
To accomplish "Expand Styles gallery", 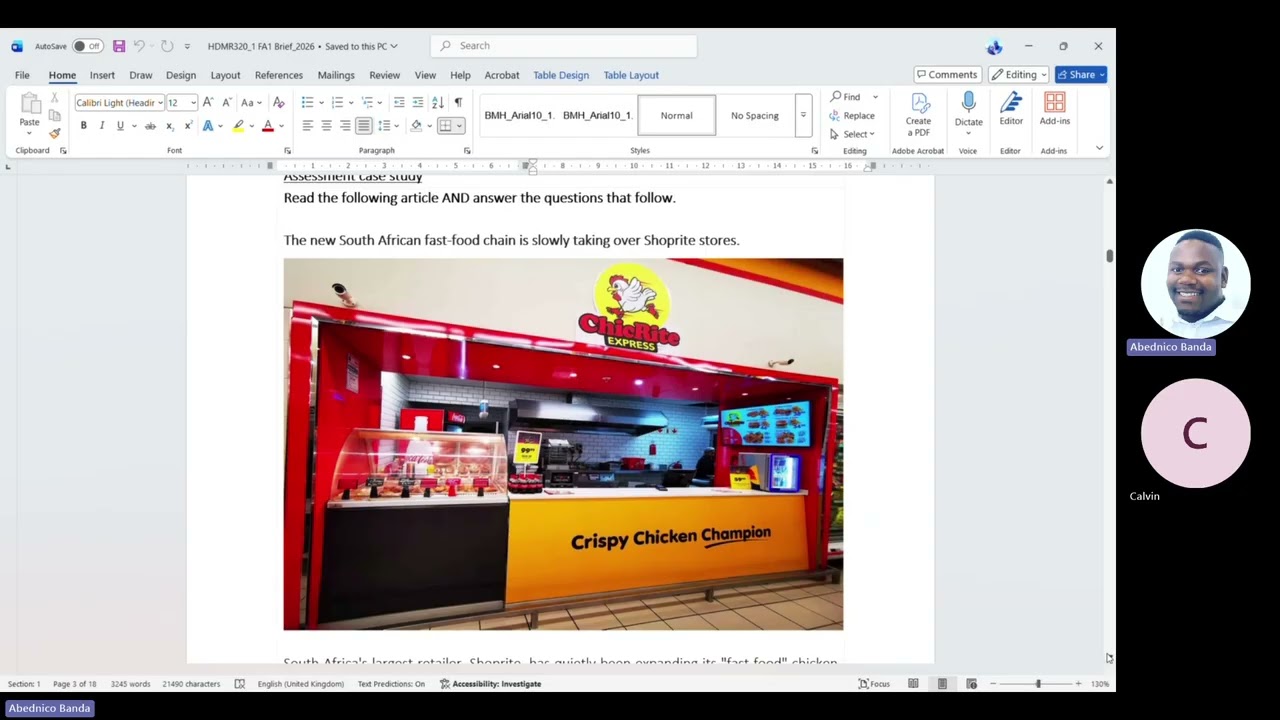I will coord(802,116).
